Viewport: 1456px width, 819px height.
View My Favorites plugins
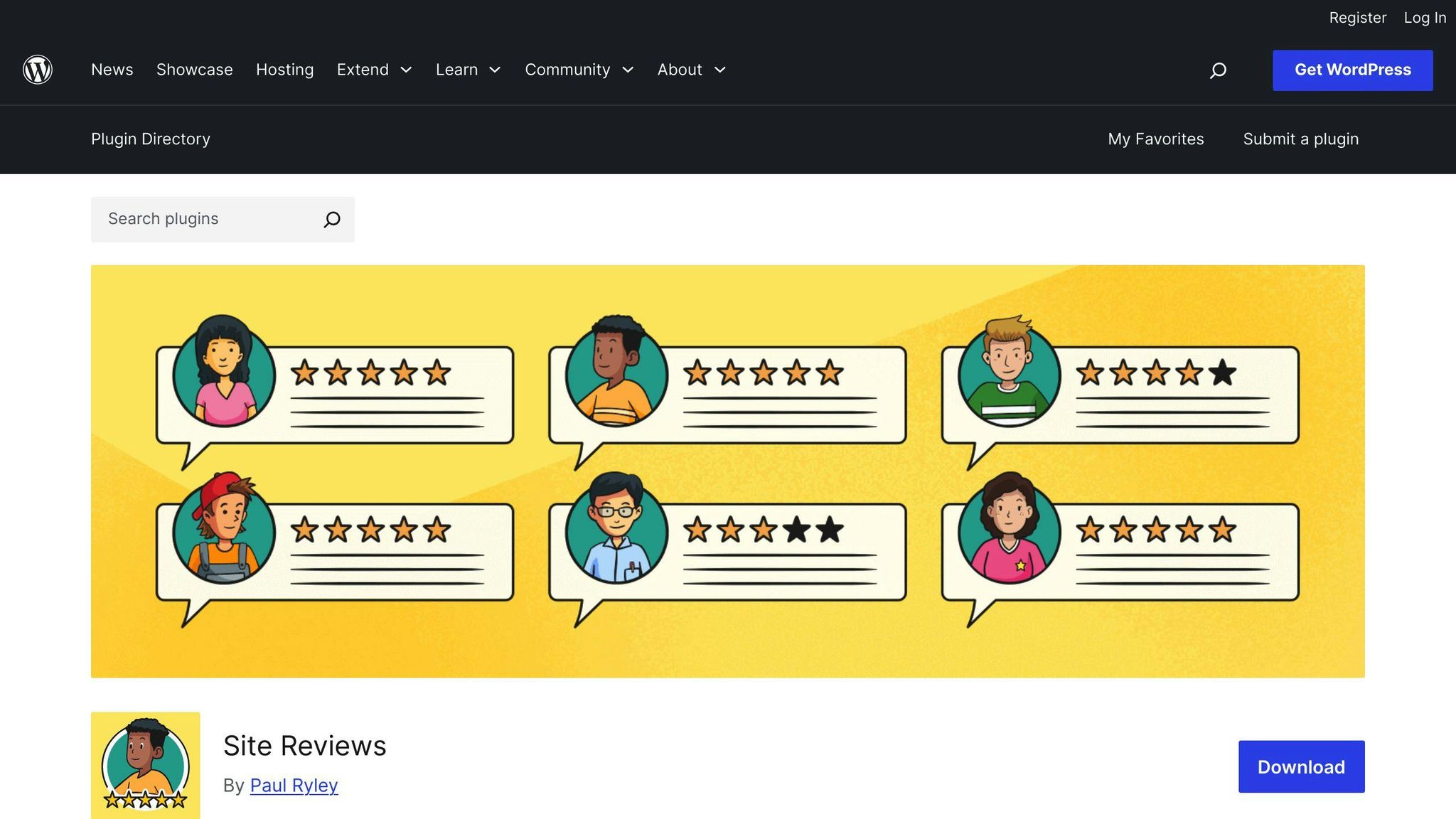point(1156,139)
